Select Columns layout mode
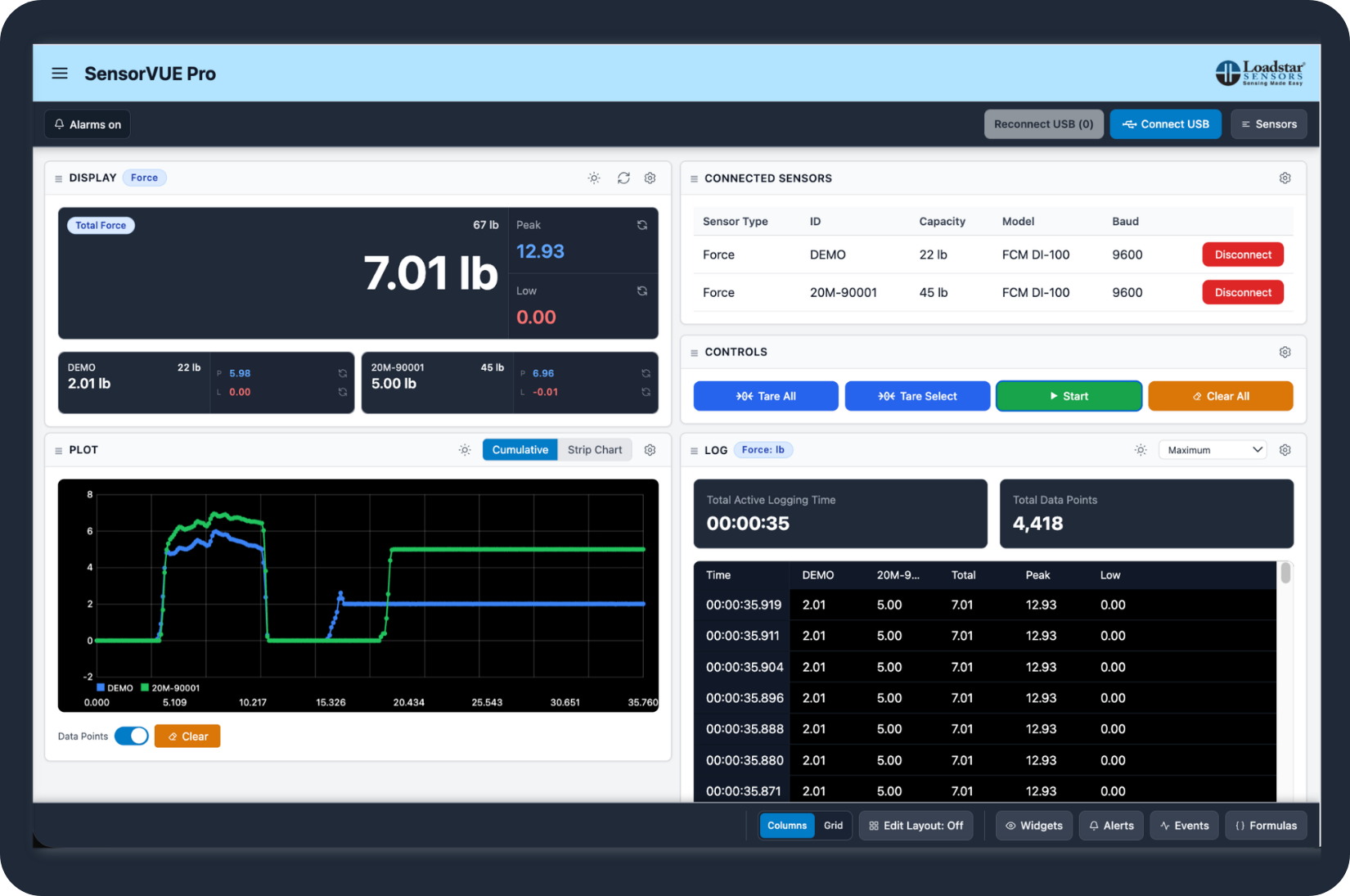1350x896 pixels. (787, 826)
